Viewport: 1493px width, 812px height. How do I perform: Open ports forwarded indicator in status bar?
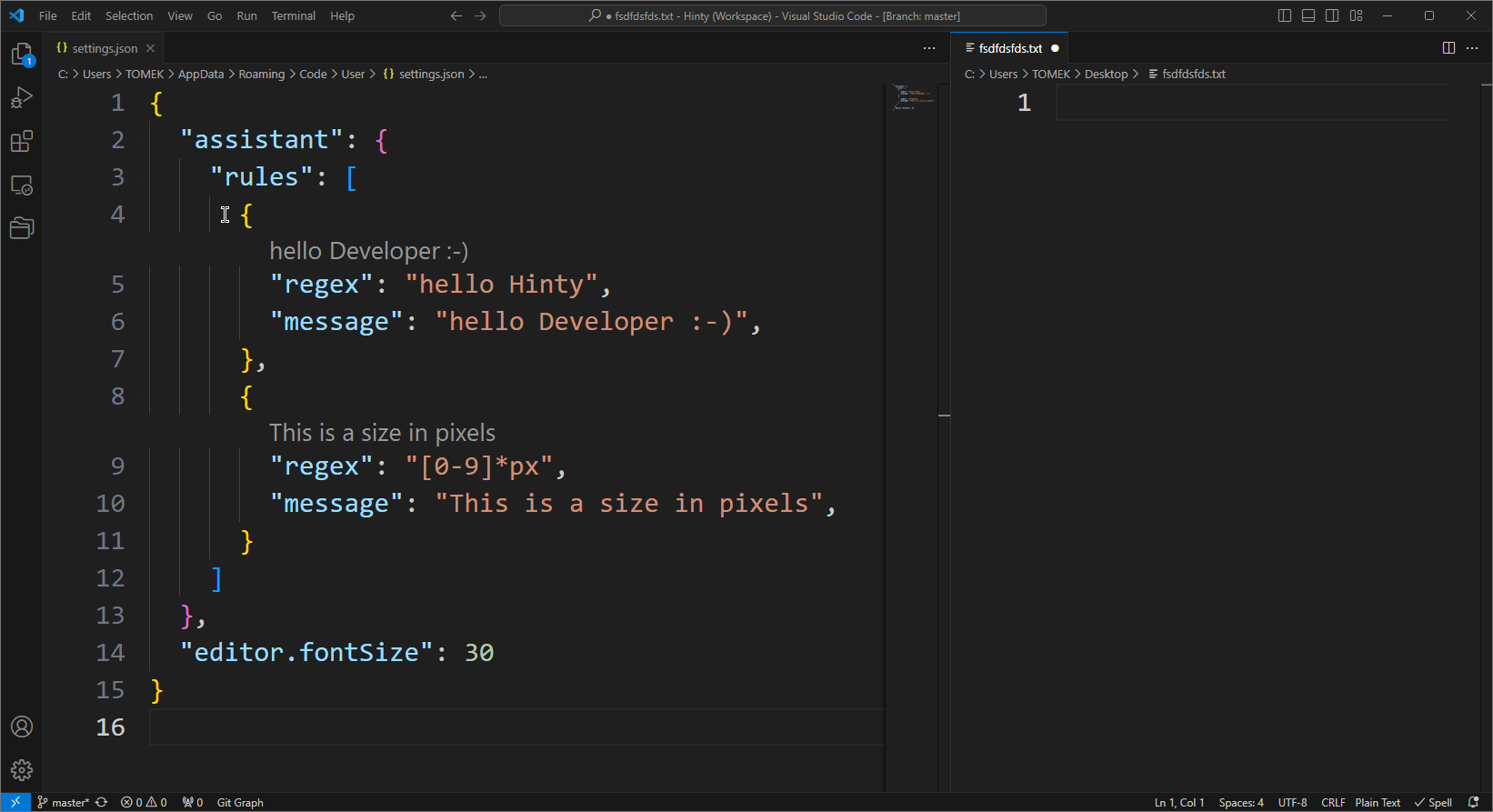click(x=192, y=802)
